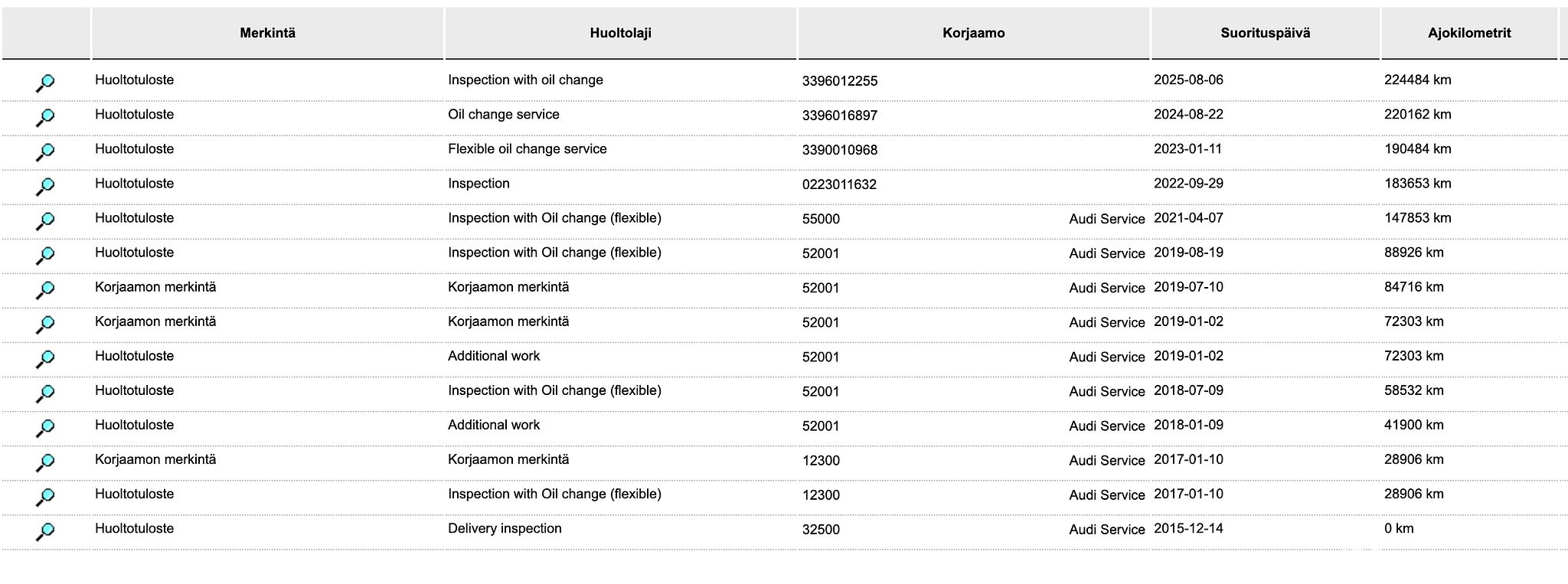Sort table by Suorituspäivä column
Image resolution: width=1568 pixels, height=584 pixels.
1265,33
